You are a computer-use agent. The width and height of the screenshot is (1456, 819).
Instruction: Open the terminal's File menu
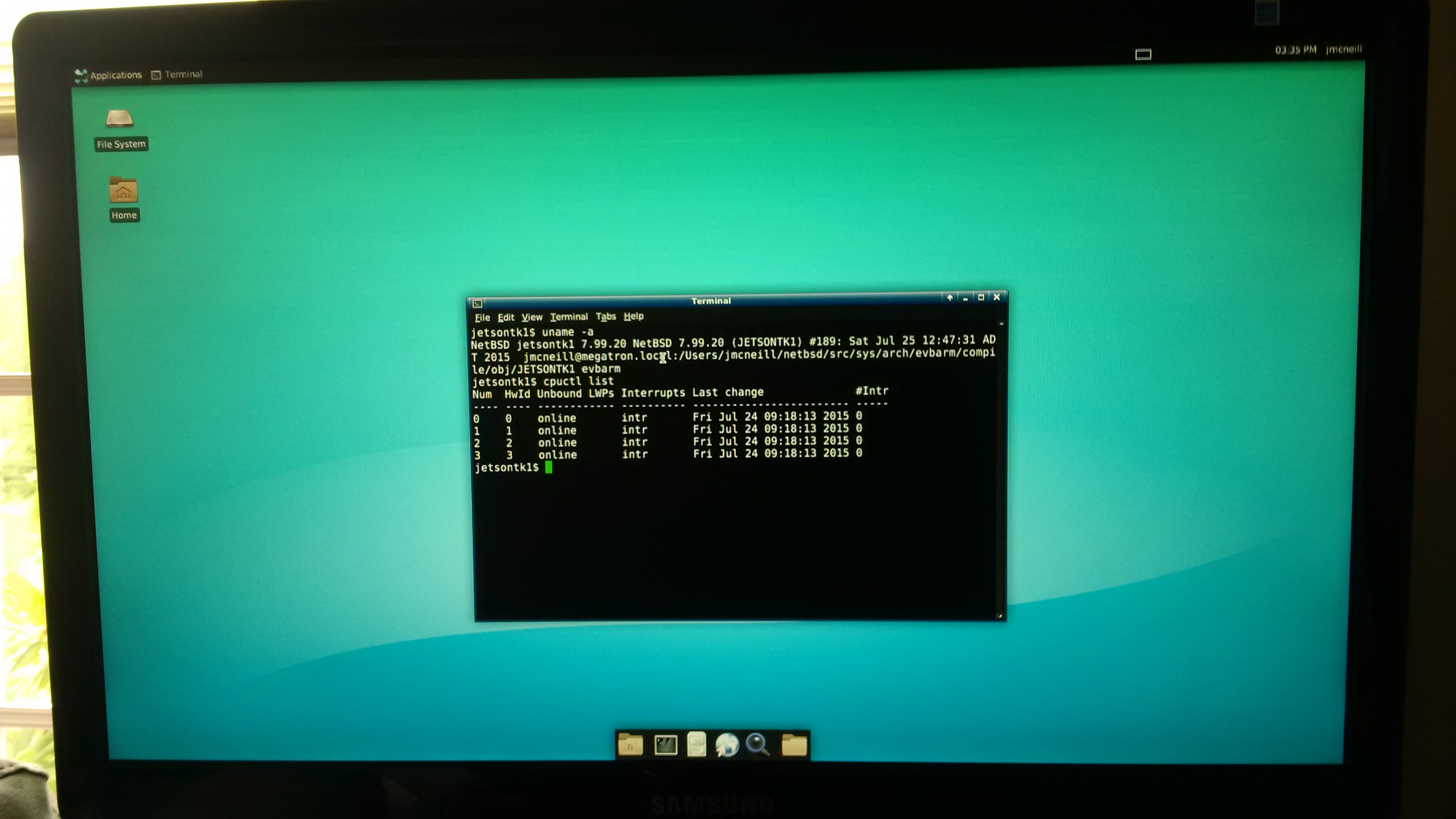click(482, 318)
